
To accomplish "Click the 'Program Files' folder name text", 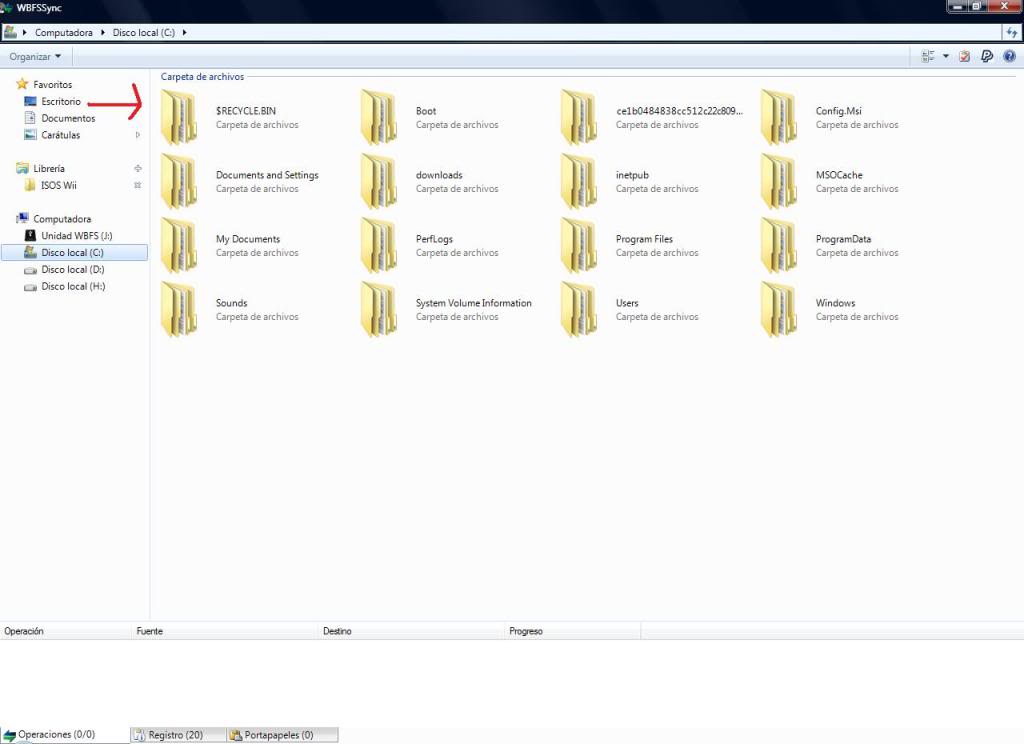I will [x=644, y=239].
